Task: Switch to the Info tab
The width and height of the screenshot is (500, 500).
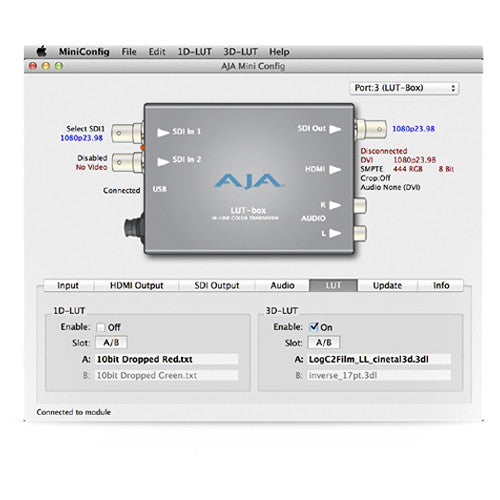Action: coord(441,285)
